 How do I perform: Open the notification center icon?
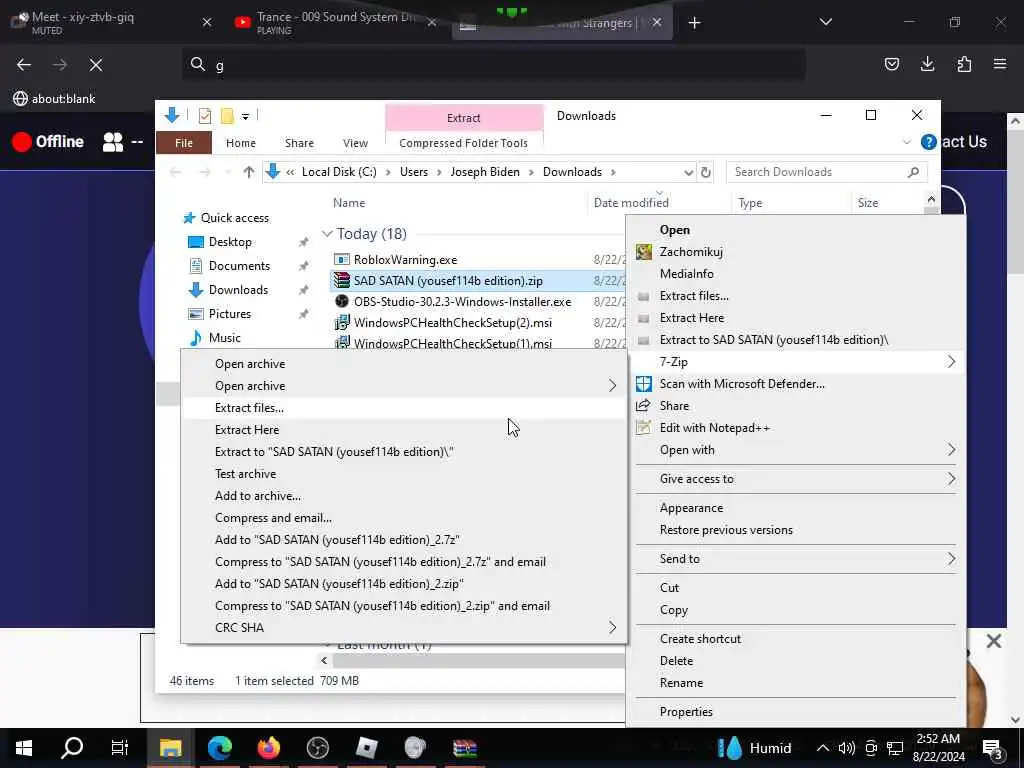coord(993,748)
